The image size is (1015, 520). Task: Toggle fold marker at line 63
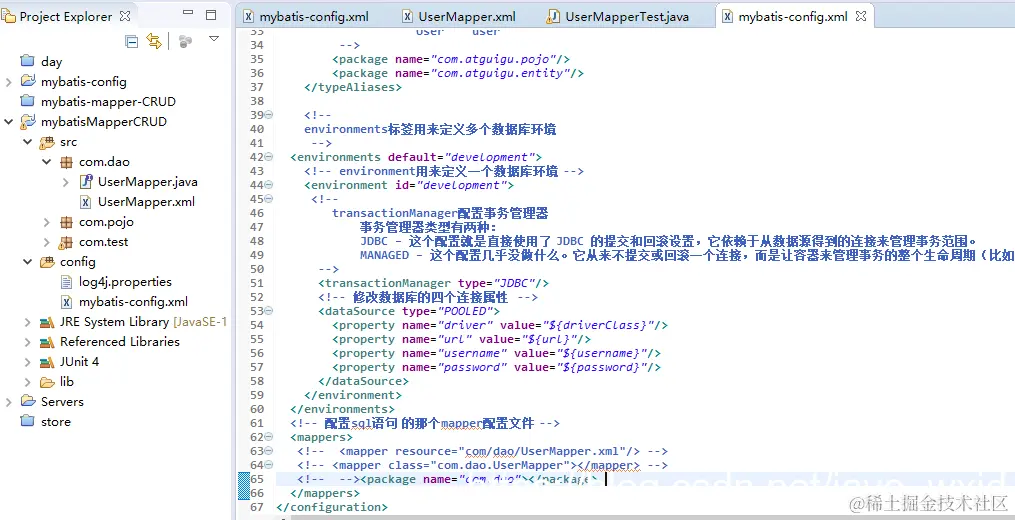coord(269,451)
